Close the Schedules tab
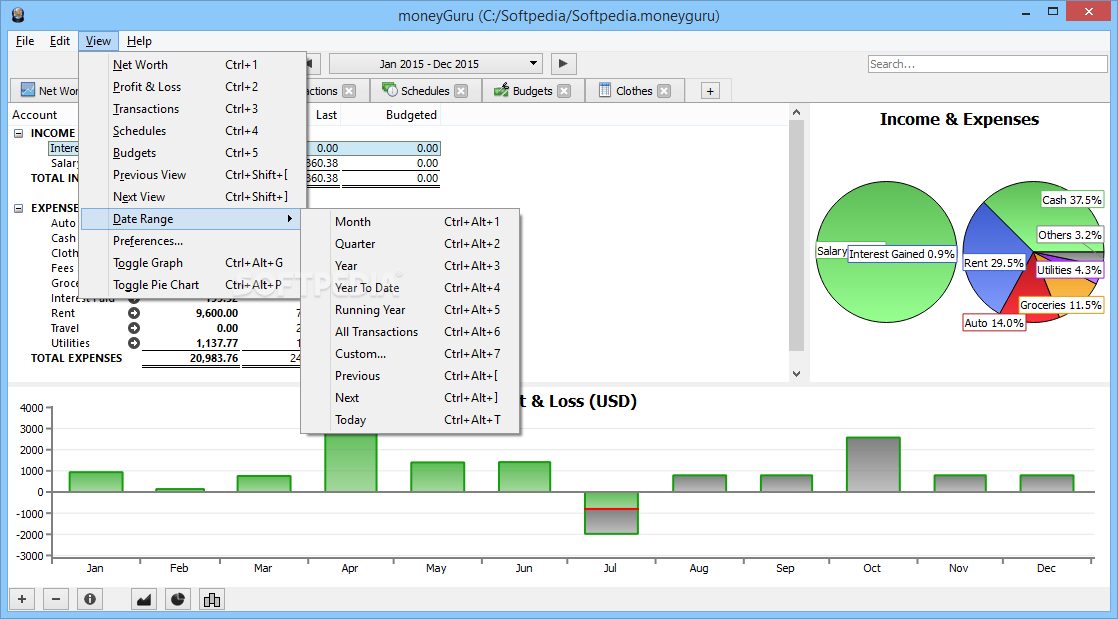Viewport: 1118px width, 619px height. [x=461, y=91]
